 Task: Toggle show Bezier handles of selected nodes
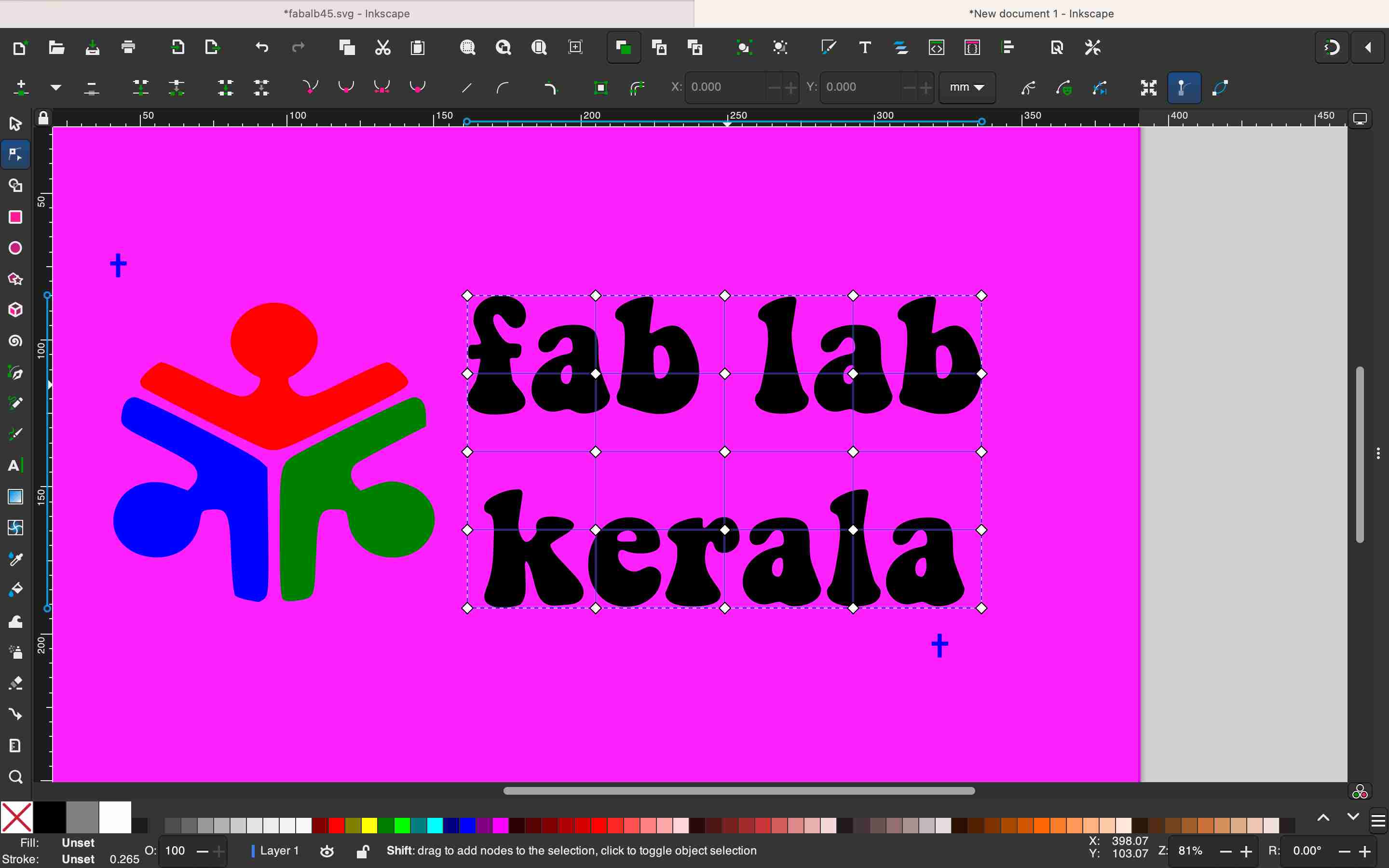point(1184,87)
